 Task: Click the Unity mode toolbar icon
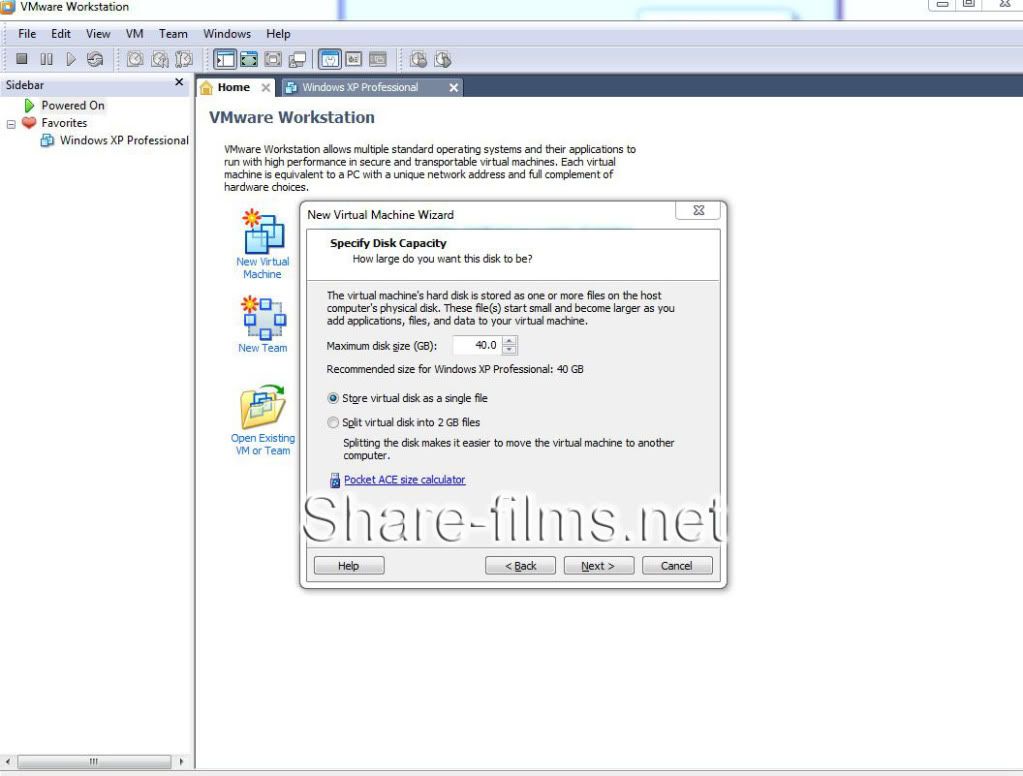pyautogui.click(x=297, y=59)
